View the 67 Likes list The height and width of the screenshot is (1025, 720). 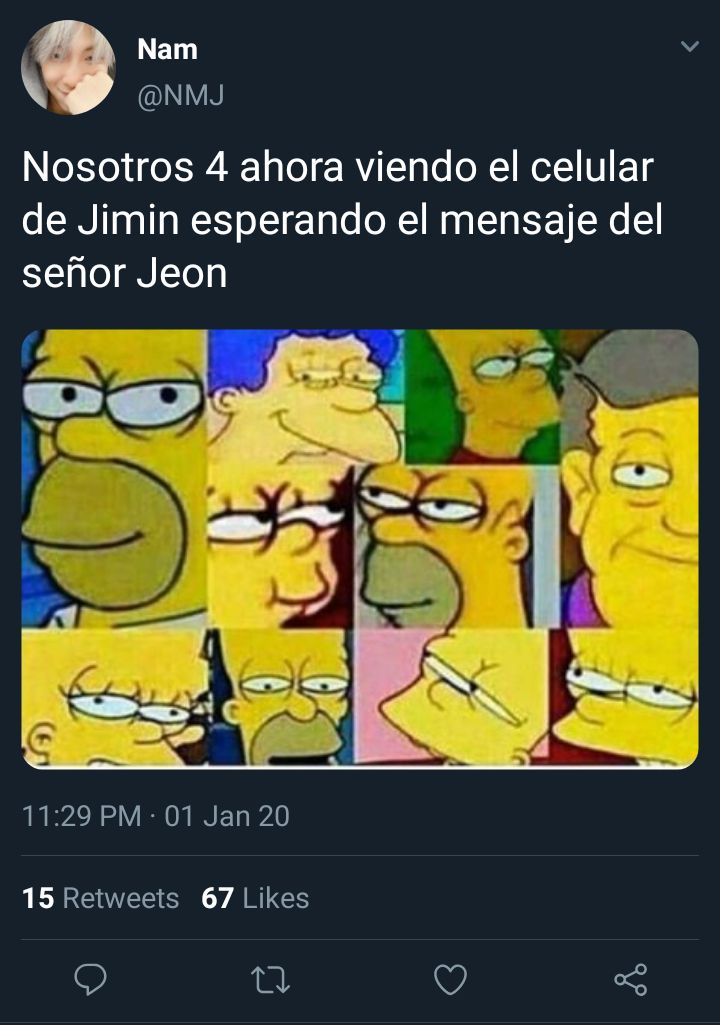click(x=255, y=898)
